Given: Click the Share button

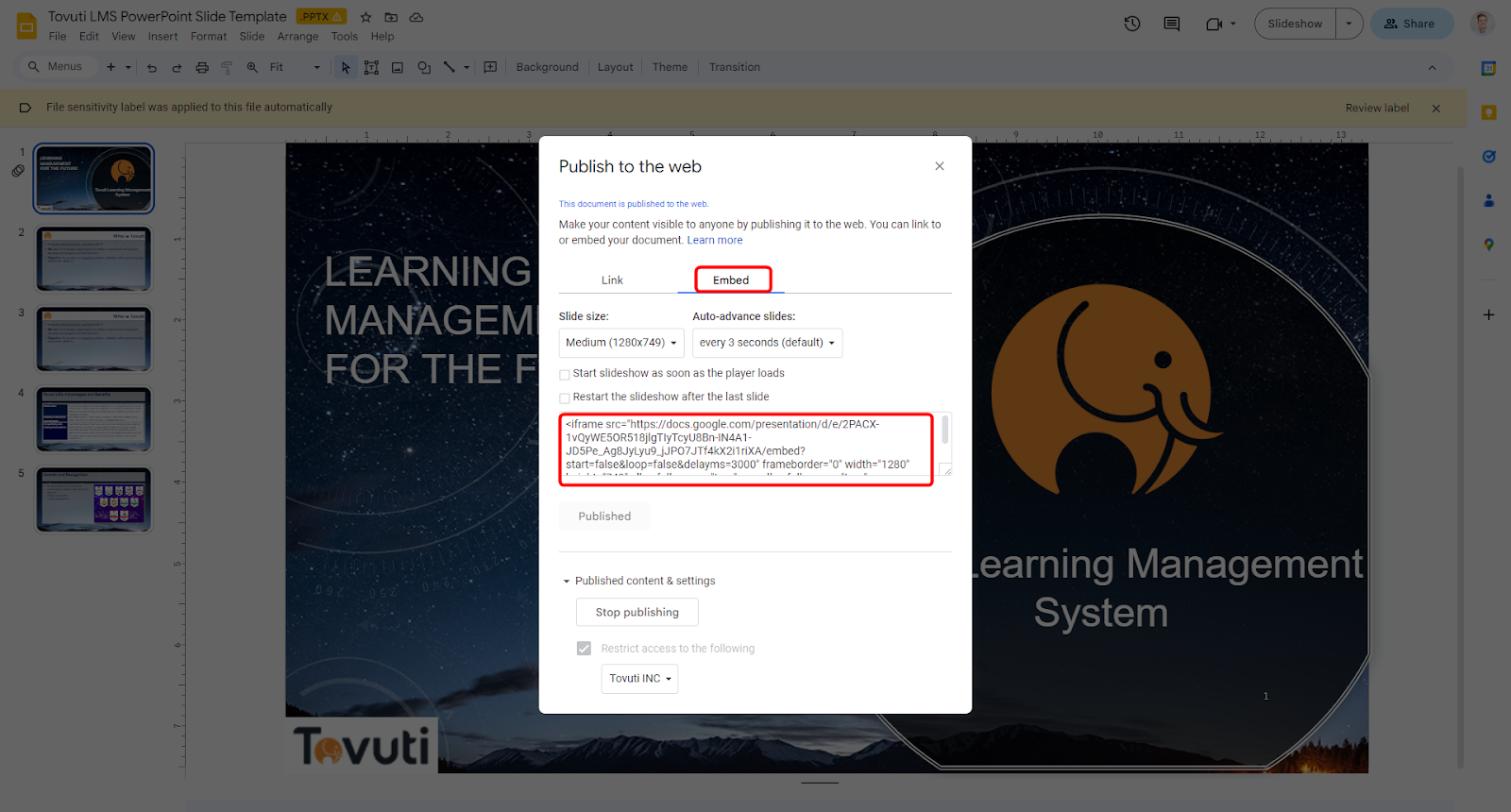Looking at the screenshot, I should click(x=1412, y=24).
